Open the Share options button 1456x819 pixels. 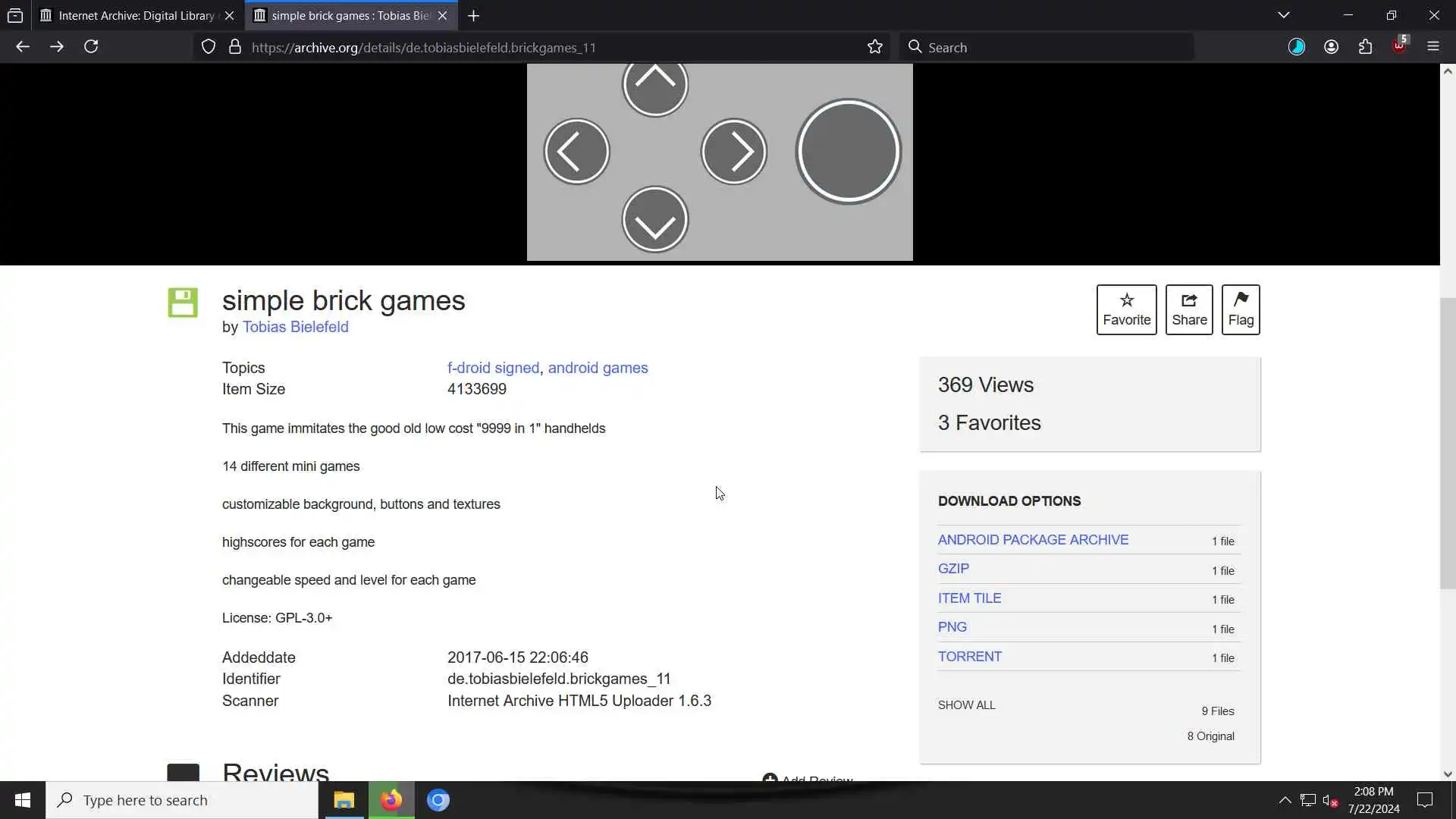pos(1188,309)
